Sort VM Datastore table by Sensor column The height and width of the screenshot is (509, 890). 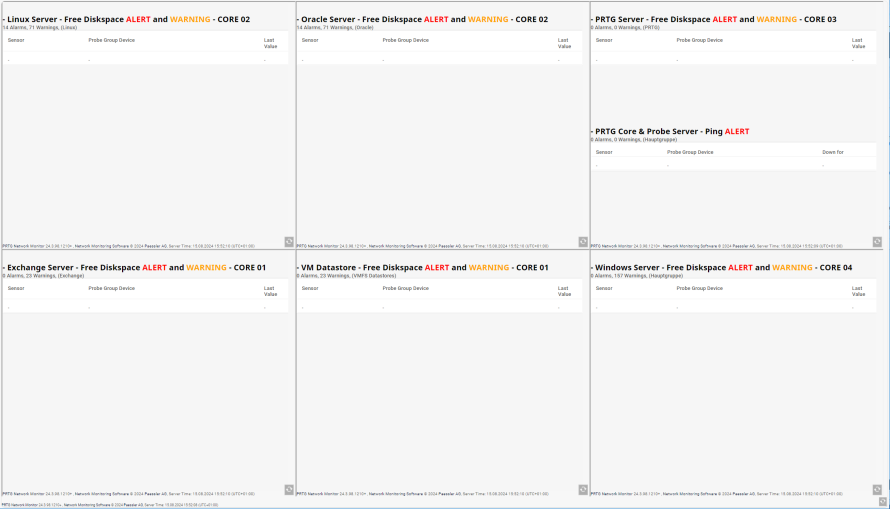(x=310, y=288)
